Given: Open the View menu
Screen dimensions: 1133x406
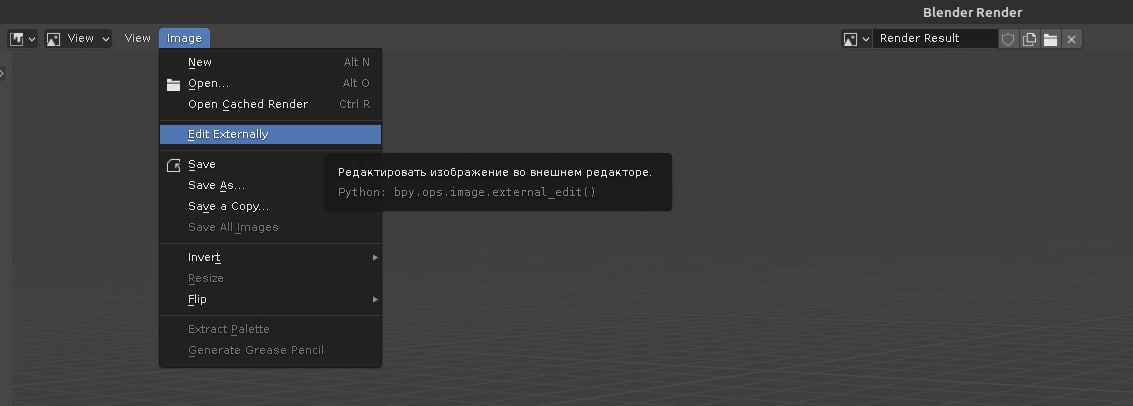Looking at the screenshot, I should pyautogui.click(x=137, y=38).
